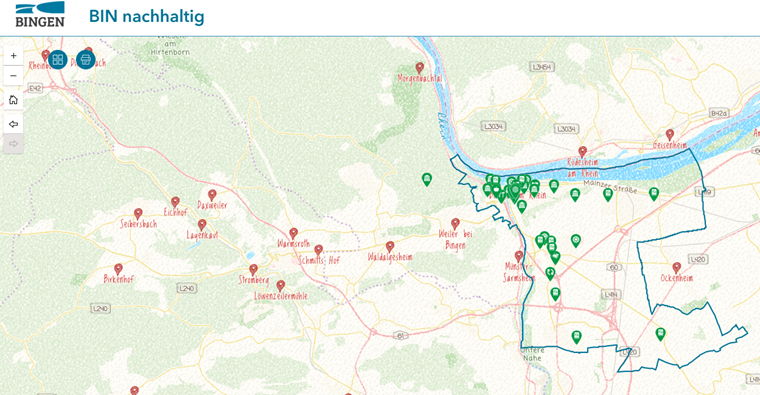Select the Warmsroth red pin
Screen dimensions: 760x395
[x=294, y=233]
